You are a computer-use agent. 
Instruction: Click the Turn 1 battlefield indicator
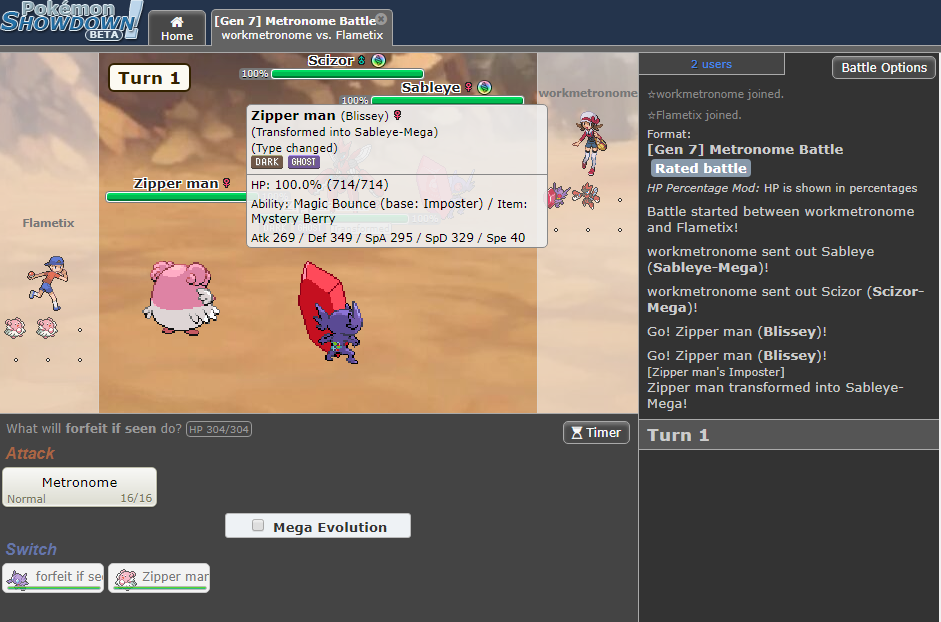[x=149, y=78]
